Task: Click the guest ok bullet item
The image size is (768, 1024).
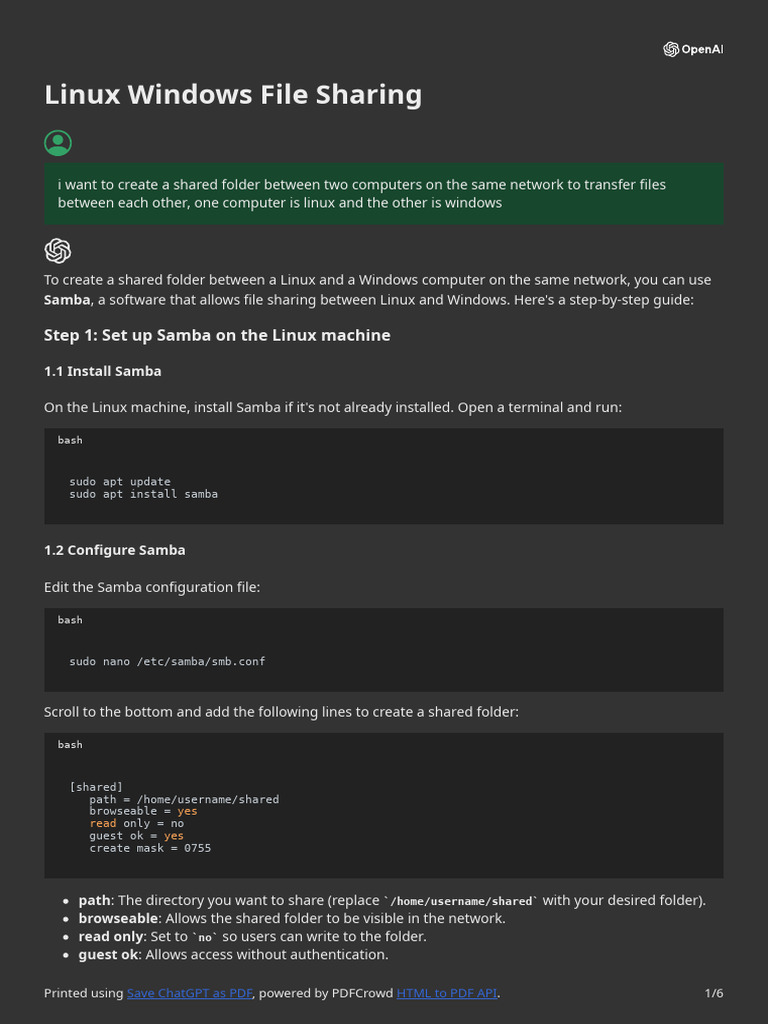Action: pyautogui.click(x=233, y=954)
